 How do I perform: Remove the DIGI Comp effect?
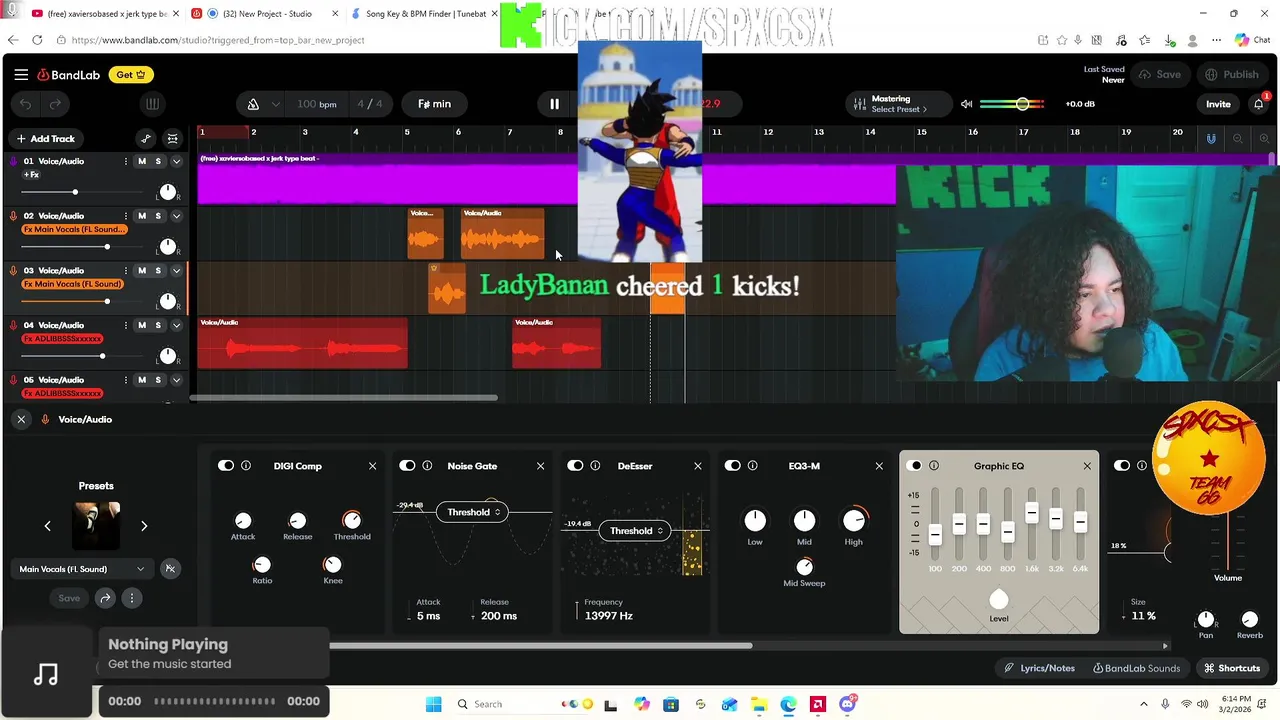pos(372,466)
